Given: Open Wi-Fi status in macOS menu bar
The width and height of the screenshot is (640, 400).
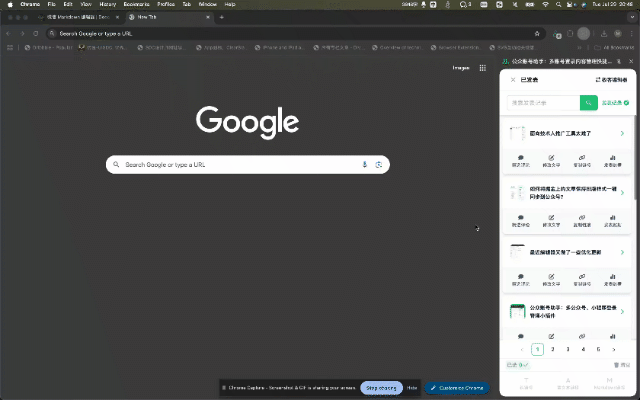Looking at the screenshot, I should pyautogui.click(x=545, y=4).
